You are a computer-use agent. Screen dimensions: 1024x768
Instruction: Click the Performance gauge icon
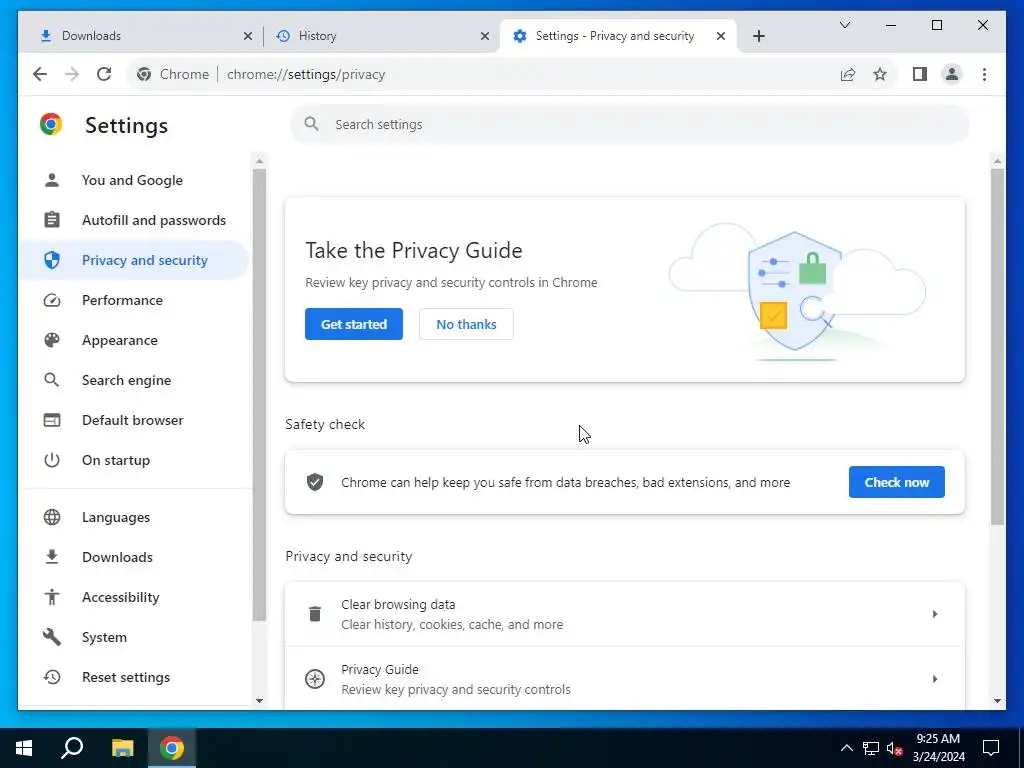pos(52,300)
